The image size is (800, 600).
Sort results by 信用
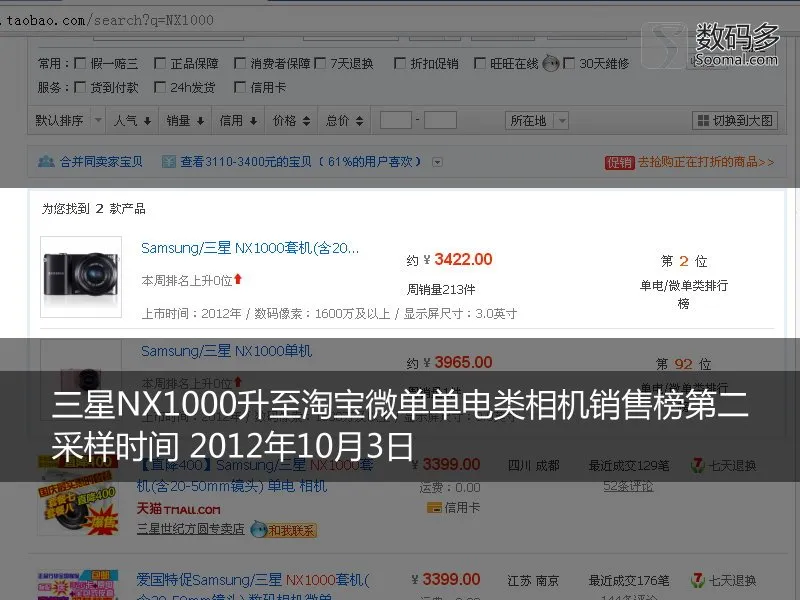point(238,121)
